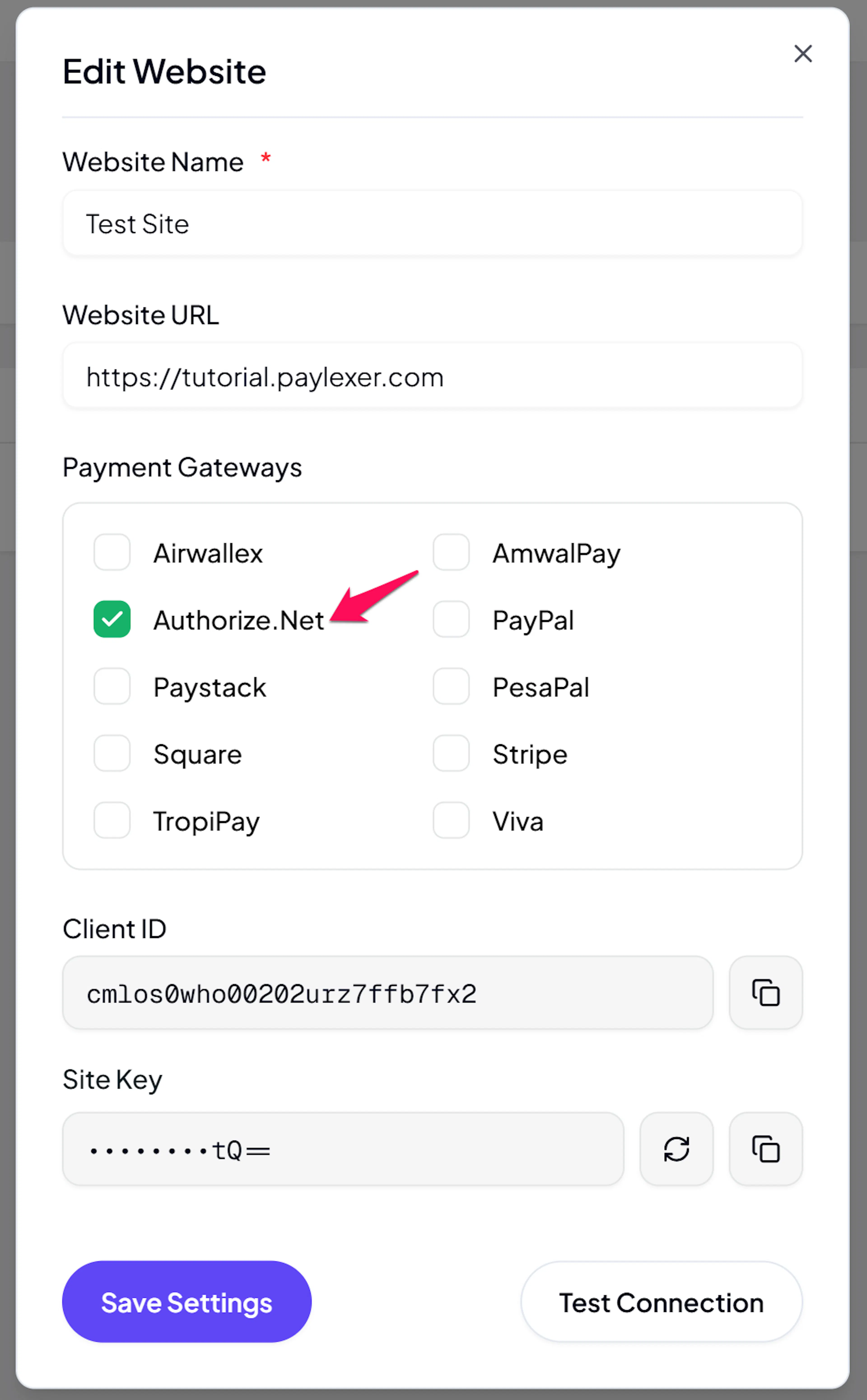Screen dimensions: 867x1400
Task: Tick the Square gateway checkbox
Action: pos(112,753)
